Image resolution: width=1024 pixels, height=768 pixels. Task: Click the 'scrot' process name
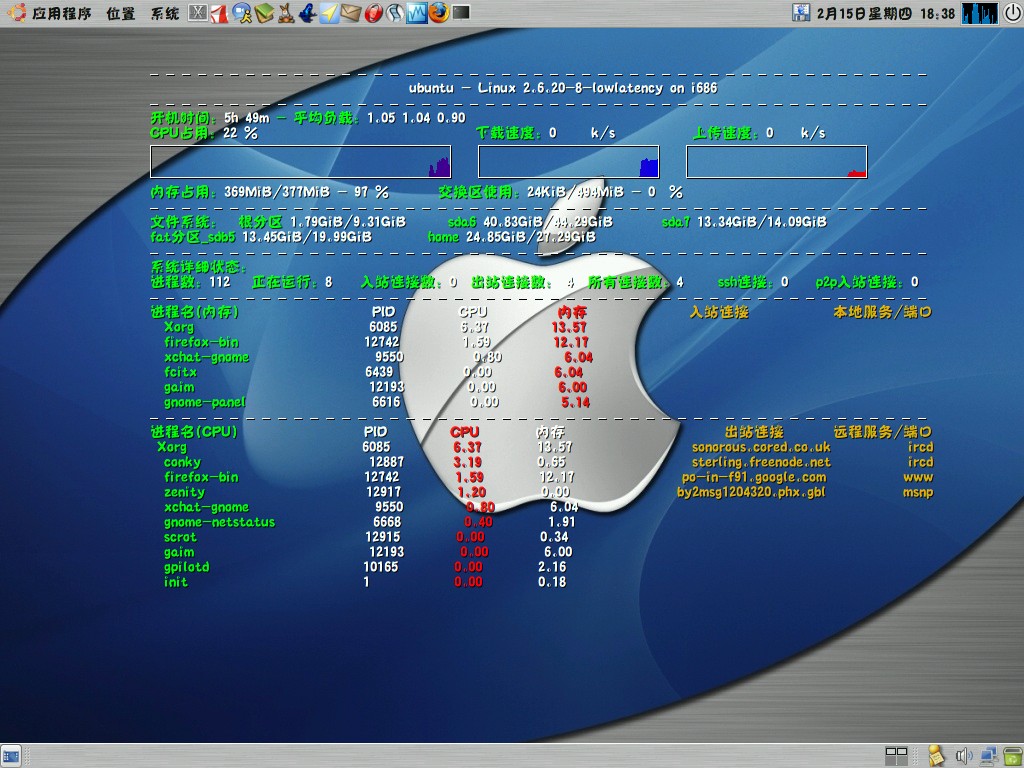point(180,537)
